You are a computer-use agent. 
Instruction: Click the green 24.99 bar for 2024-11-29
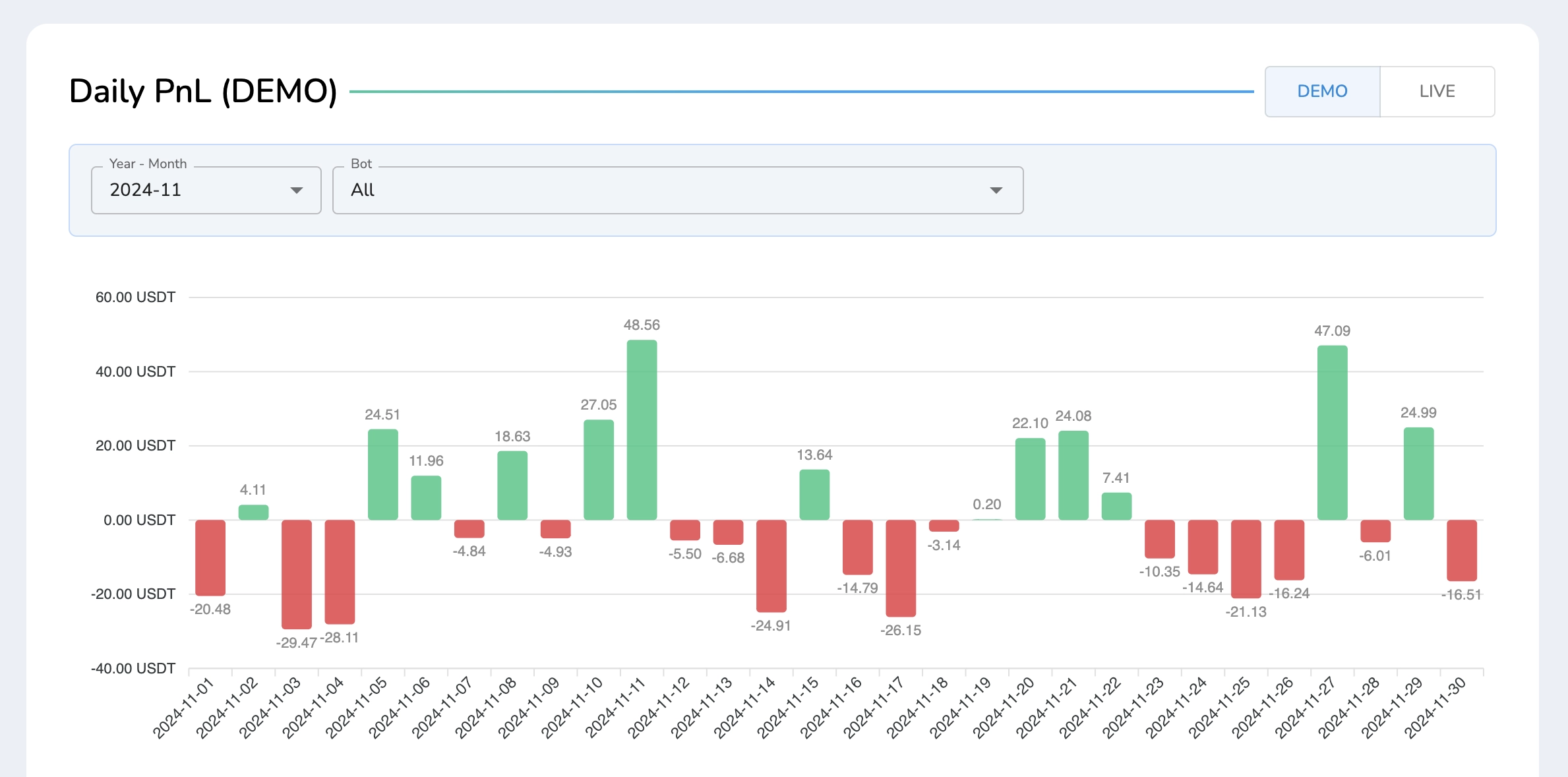[x=1418, y=474]
